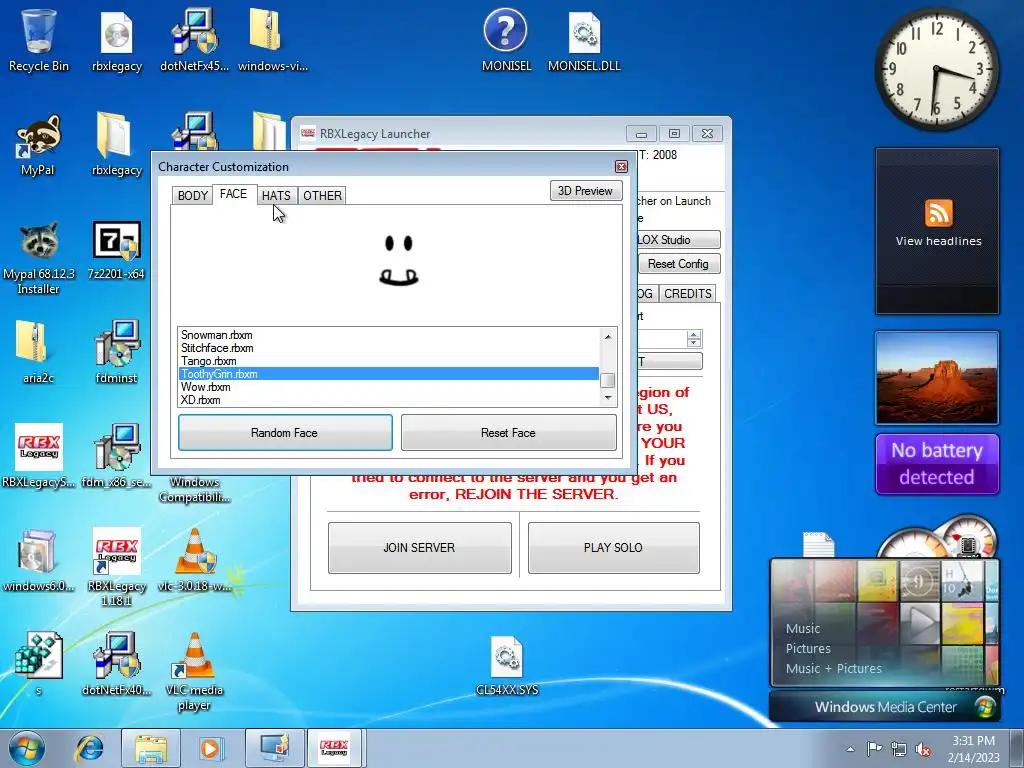The width and height of the screenshot is (1024, 768).
Task: Close the Character Customization dialog
Action: tap(621, 167)
